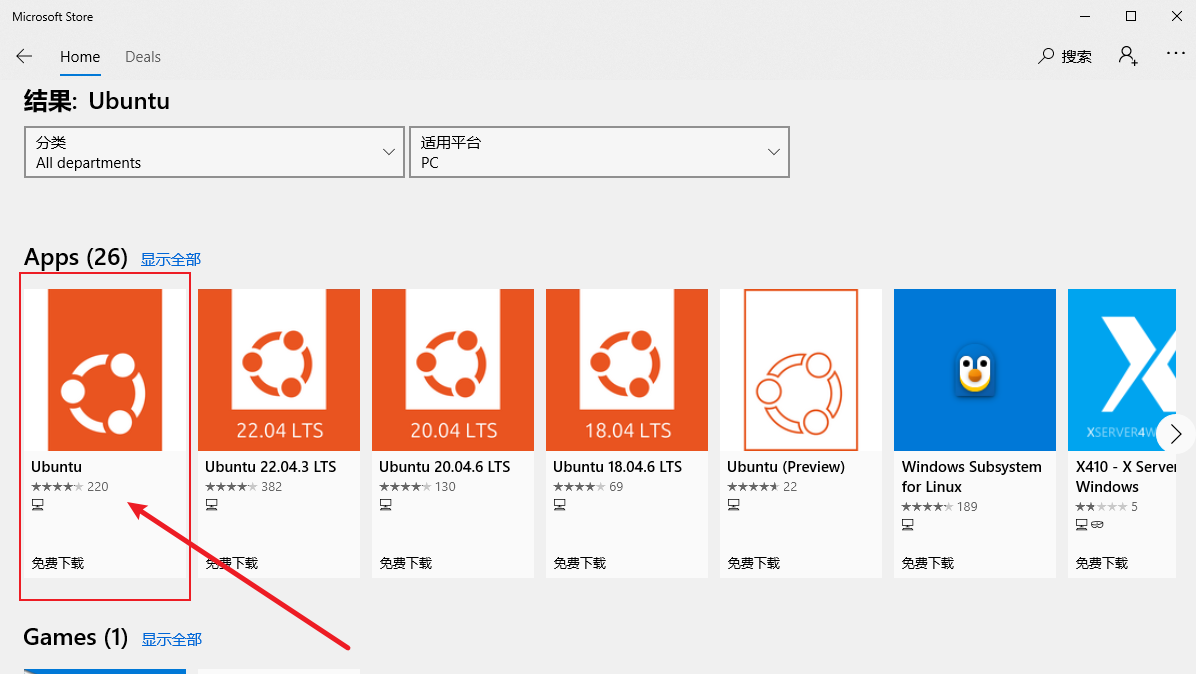Click the PC device icon under Ubuntu (Preview)

[733, 505]
